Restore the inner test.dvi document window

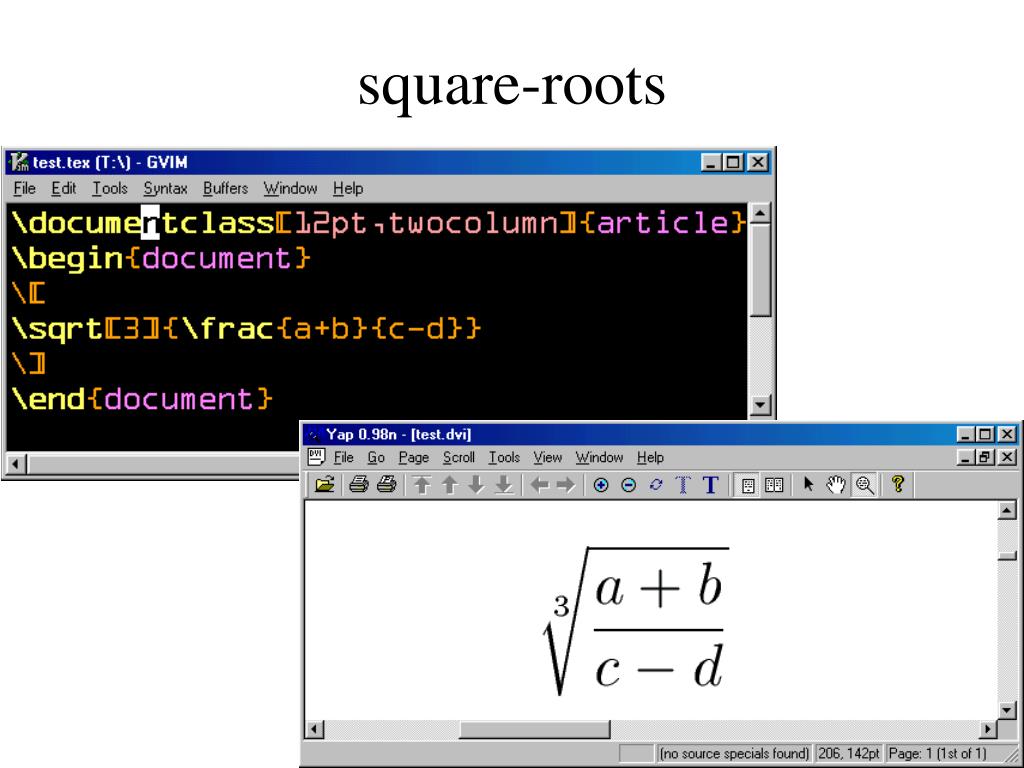[984, 457]
